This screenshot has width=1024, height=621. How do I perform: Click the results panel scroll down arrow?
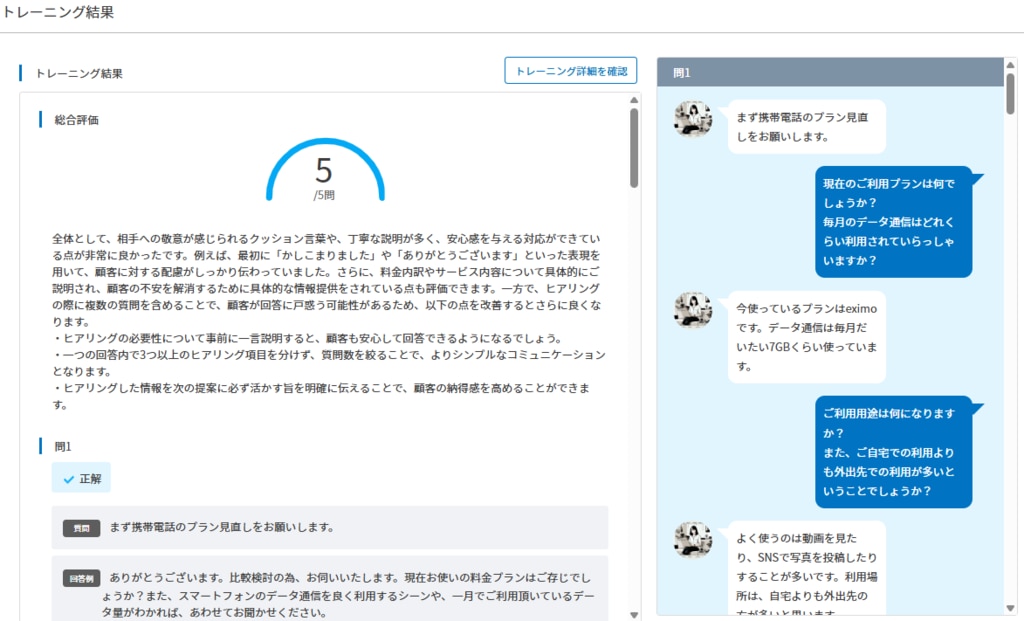[x=633, y=614]
